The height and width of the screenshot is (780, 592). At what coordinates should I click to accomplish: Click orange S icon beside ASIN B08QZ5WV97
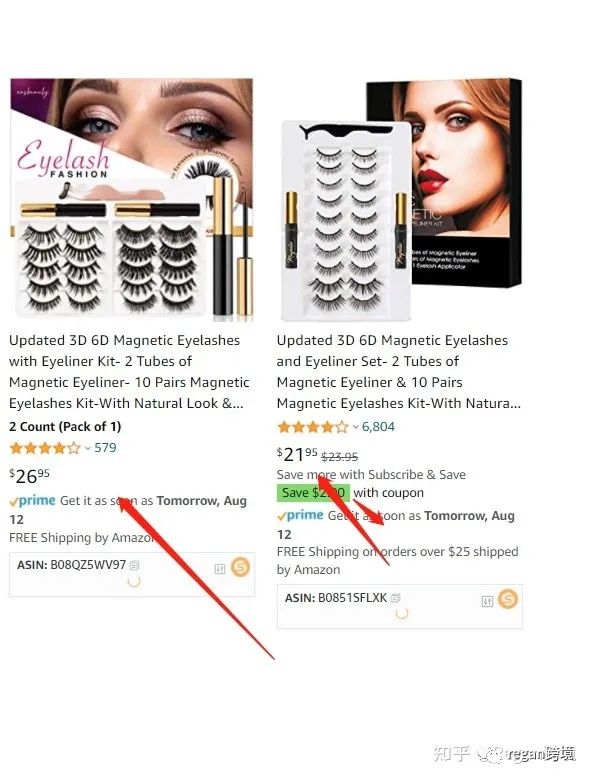240,567
